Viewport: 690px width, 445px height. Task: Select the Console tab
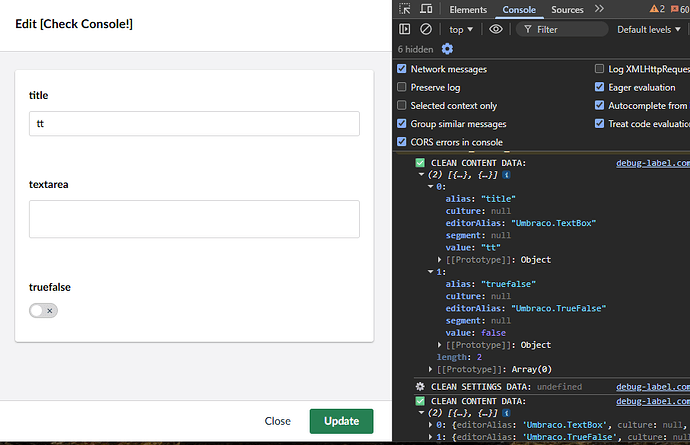[x=519, y=9]
